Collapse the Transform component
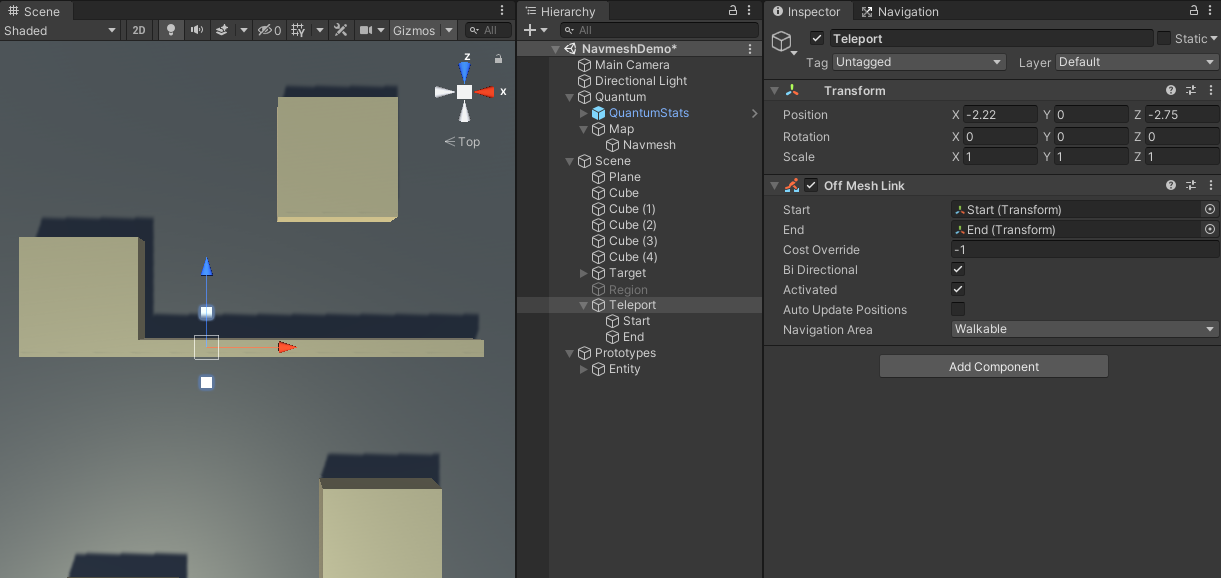Screen dimensions: 1221x578 [774, 91]
